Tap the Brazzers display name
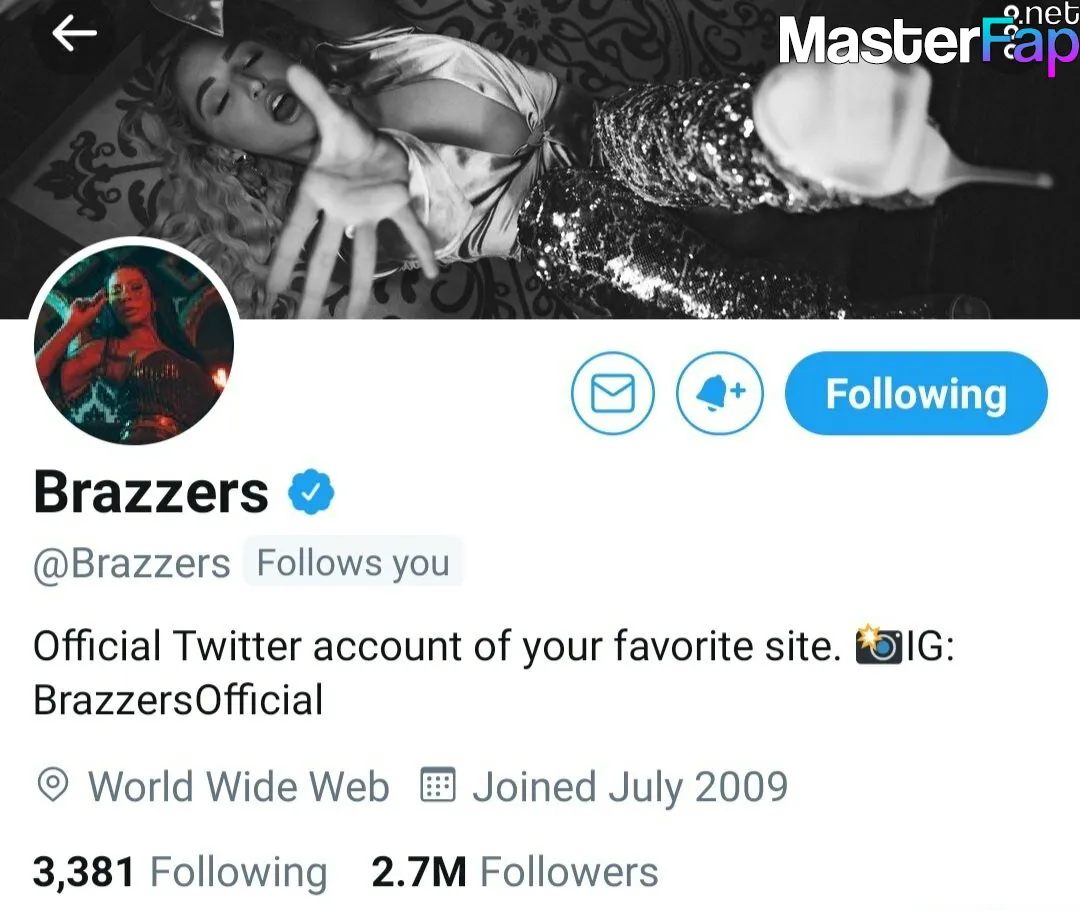Screen dimensions: 1080x911 pos(151,492)
